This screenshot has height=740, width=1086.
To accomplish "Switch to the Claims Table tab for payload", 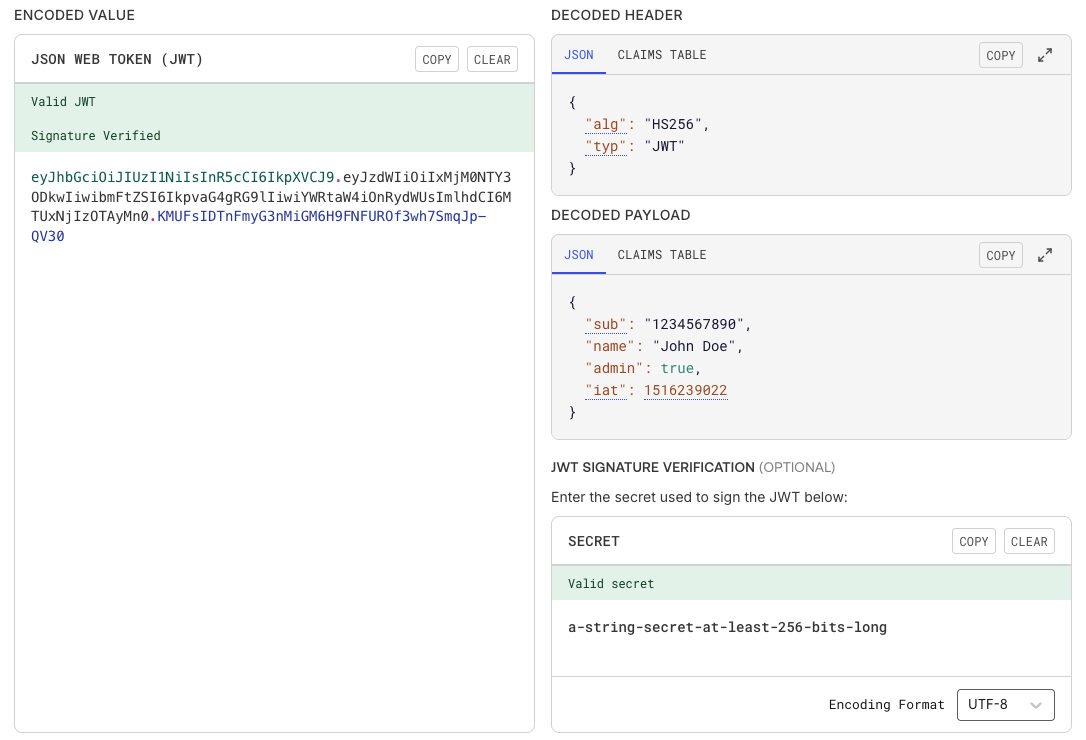I will point(661,255).
